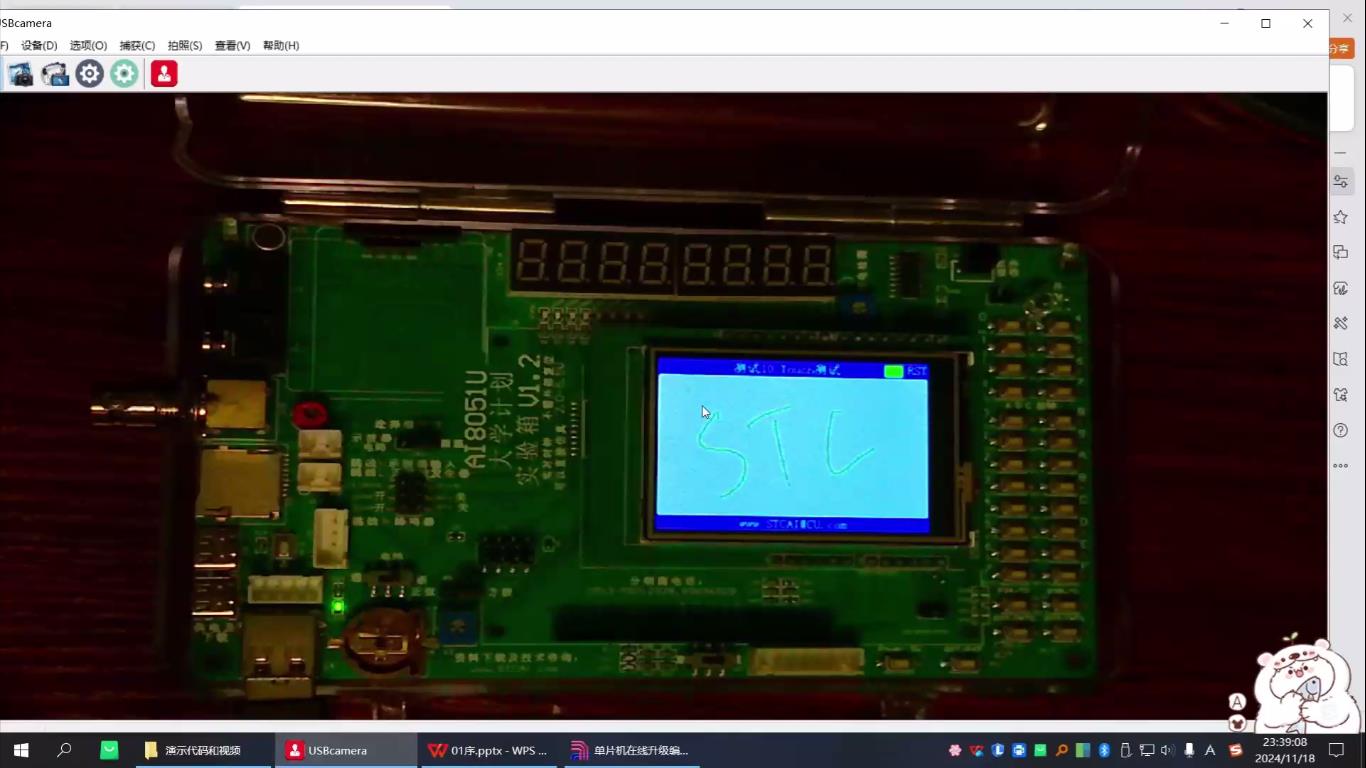Open the dark gray gear settings
The image size is (1366, 768).
[90, 74]
